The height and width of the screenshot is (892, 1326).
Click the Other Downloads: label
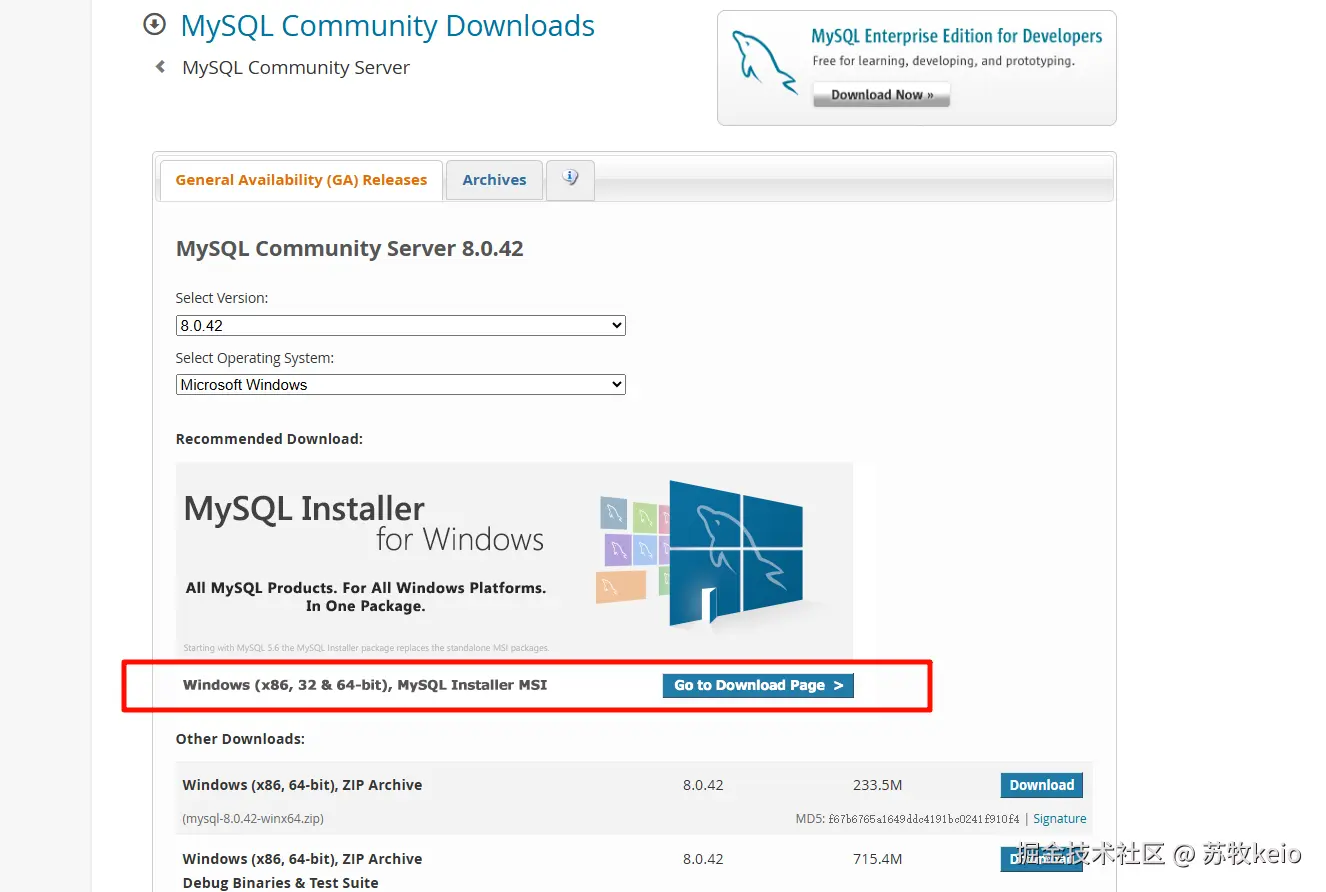coord(240,739)
